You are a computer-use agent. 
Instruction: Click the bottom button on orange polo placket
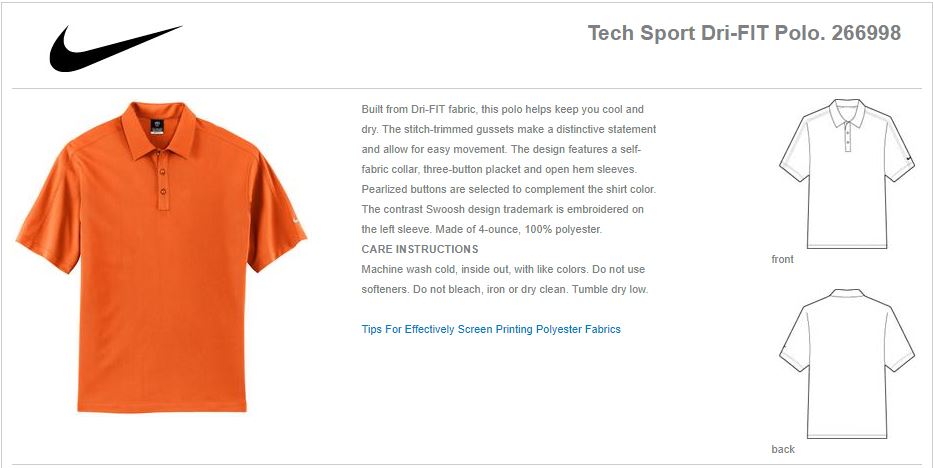point(163,191)
